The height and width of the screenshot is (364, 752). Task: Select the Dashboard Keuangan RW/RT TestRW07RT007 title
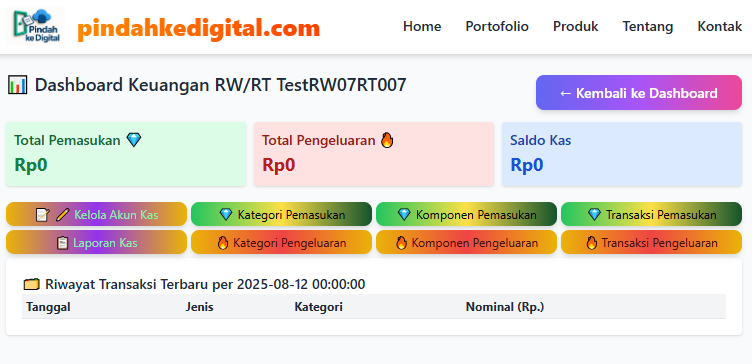[x=221, y=85]
